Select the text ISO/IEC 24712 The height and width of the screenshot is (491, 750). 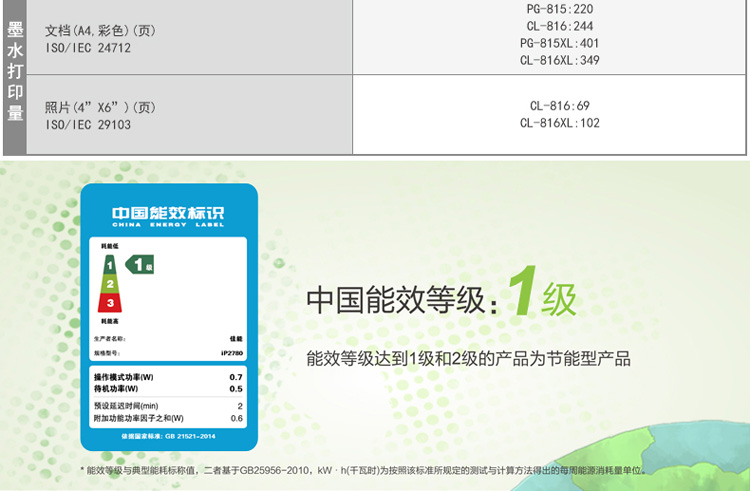pyautogui.click(x=88, y=48)
